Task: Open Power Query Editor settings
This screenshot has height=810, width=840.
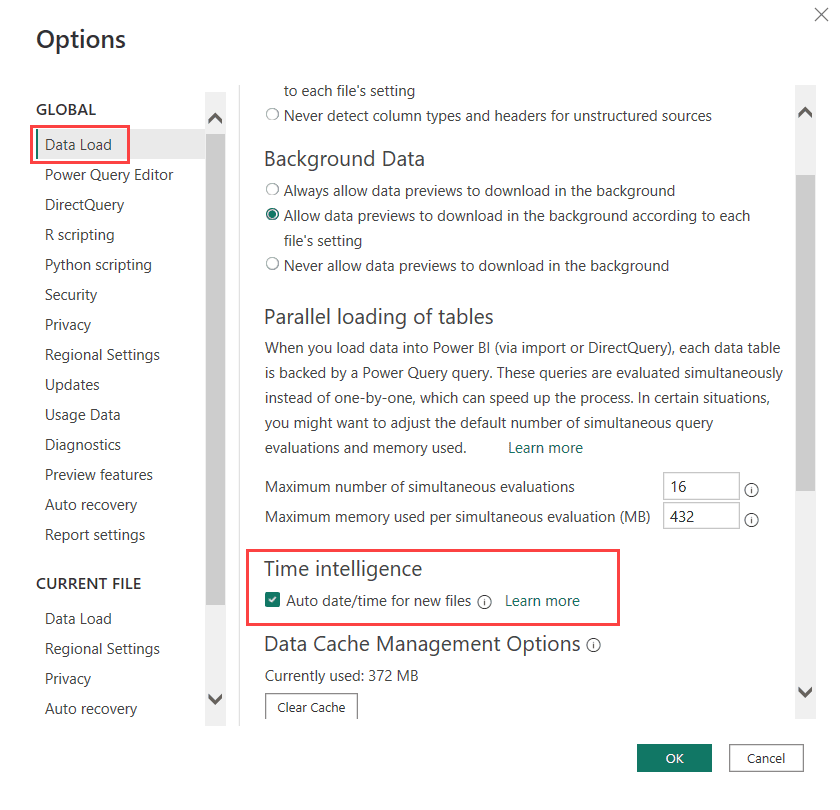Action: (x=109, y=175)
